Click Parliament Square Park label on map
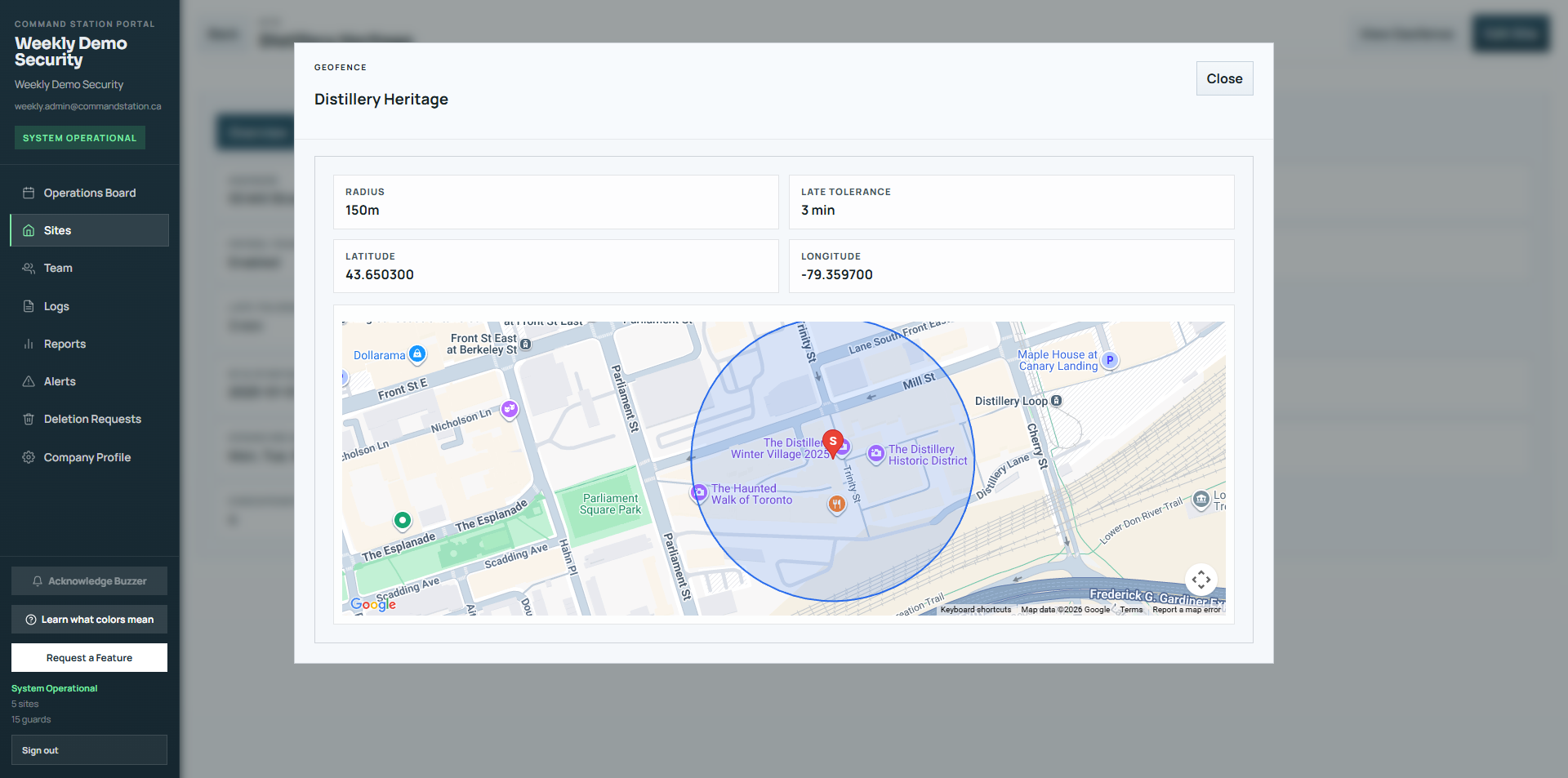This screenshot has height=778, width=1568. click(610, 504)
